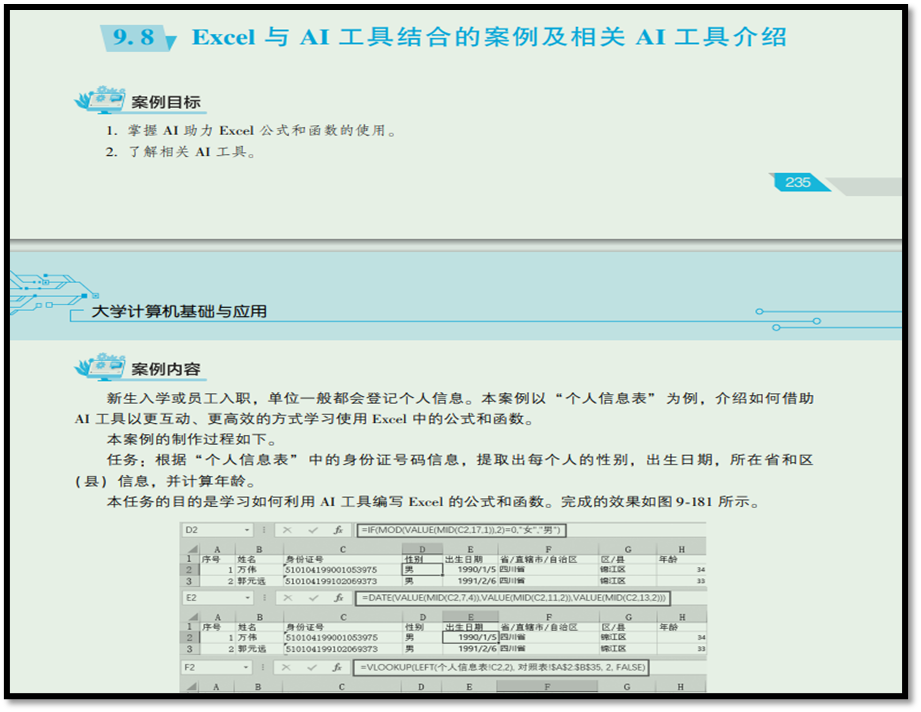This screenshot has height=712, width=921.
Task: Click ID 510104199001053975 in the DATE formula sheet
Action: tap(331, 637)
